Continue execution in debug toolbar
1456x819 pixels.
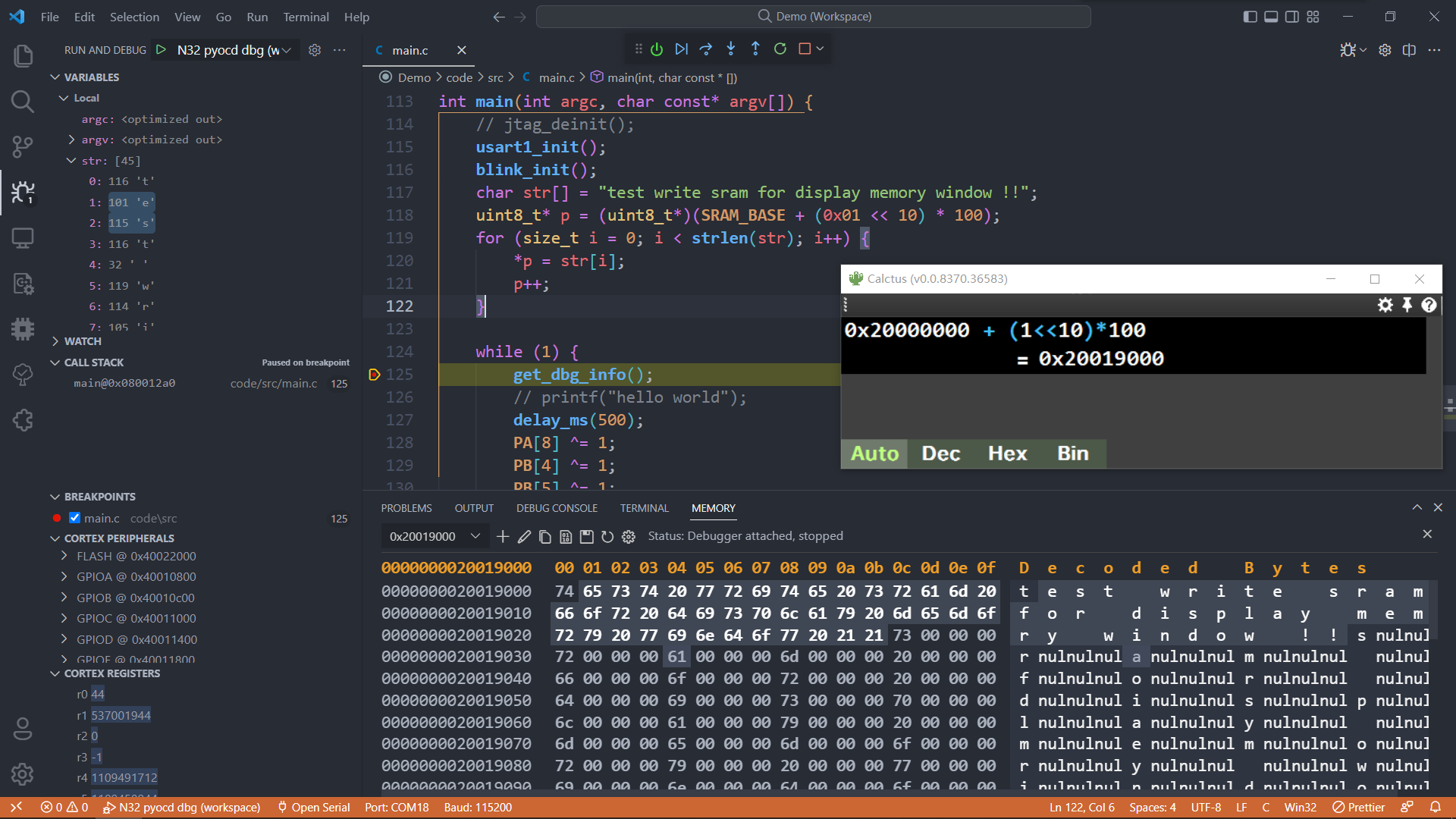pyautogui.click(x=682, y=49)
